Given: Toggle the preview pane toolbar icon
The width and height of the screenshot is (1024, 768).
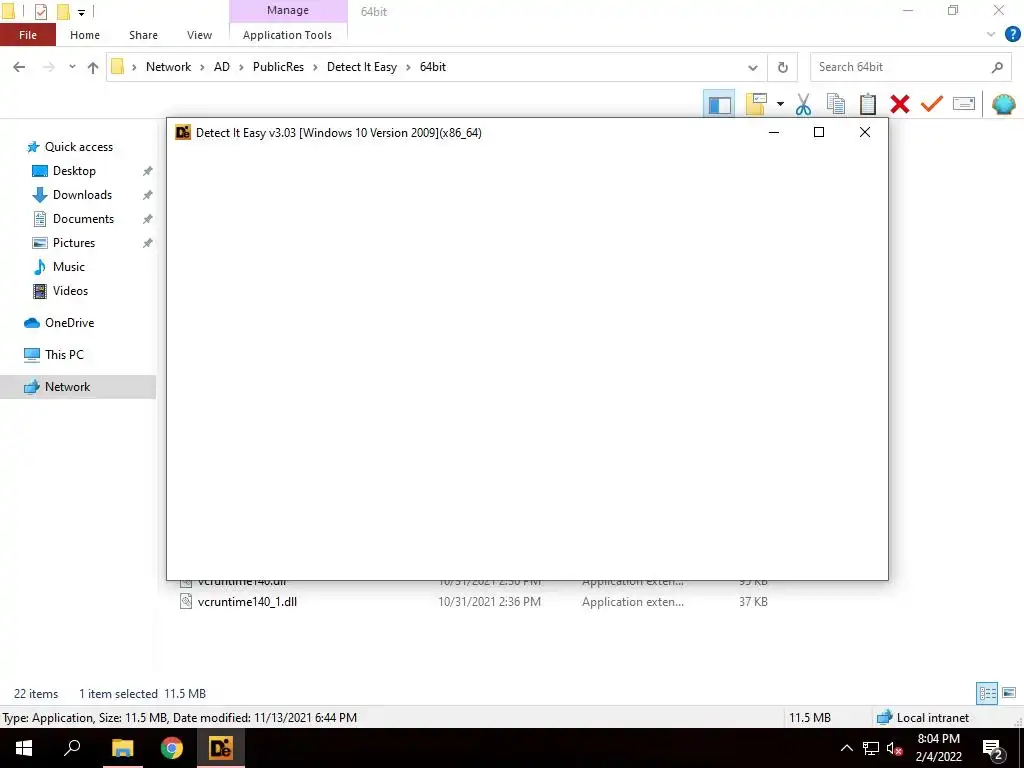Looking at the screenshot, I should 719,104.
